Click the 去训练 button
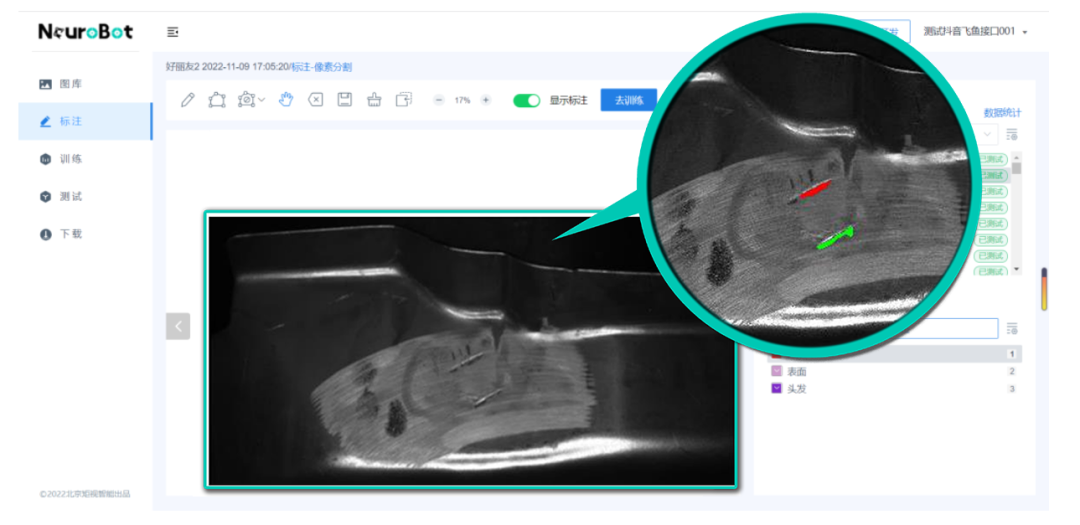This screenshot has height=525, width=1080. [629, 100]
